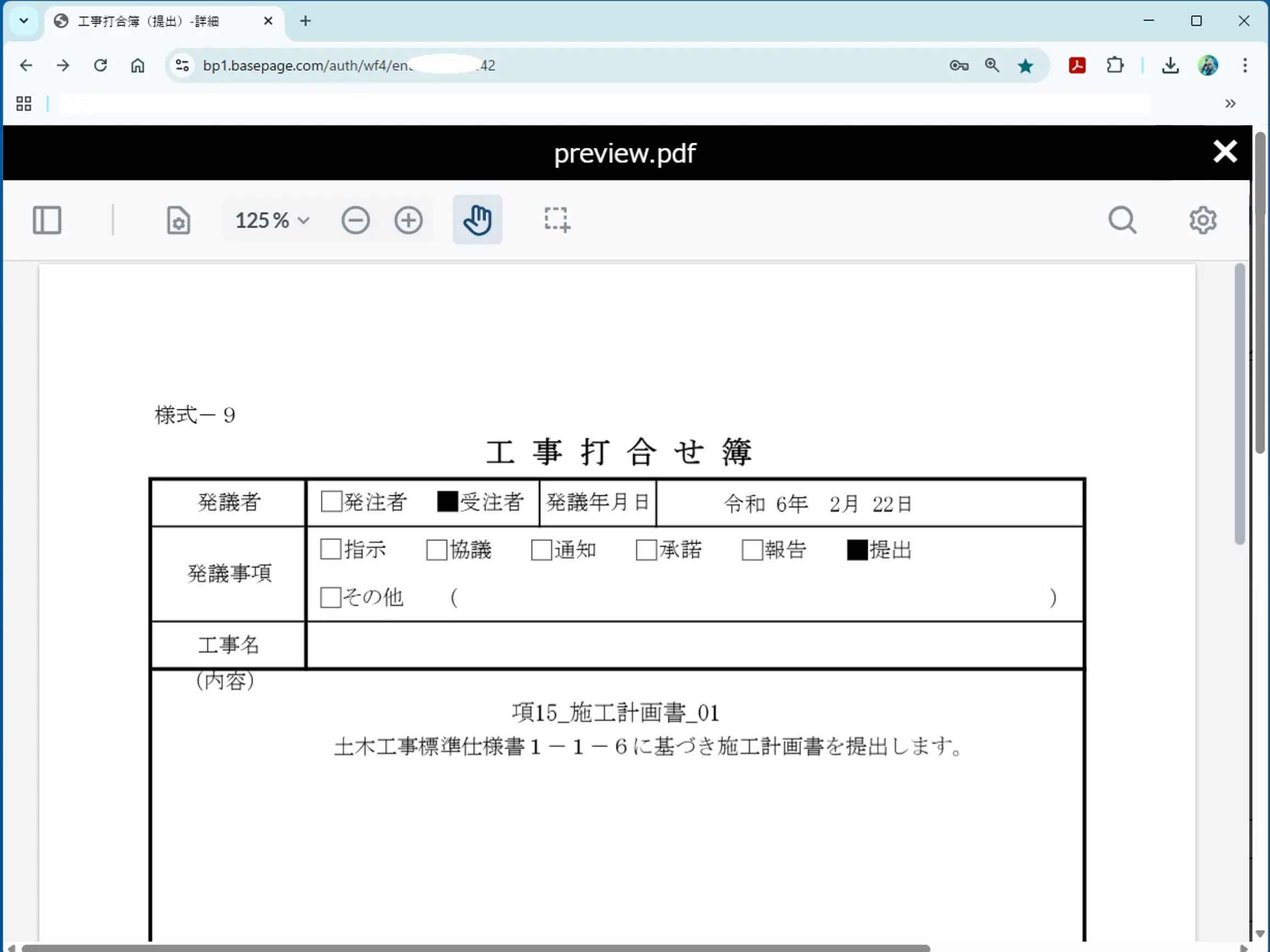
Task: Show browser downloads
Action: coord(1170,65)
